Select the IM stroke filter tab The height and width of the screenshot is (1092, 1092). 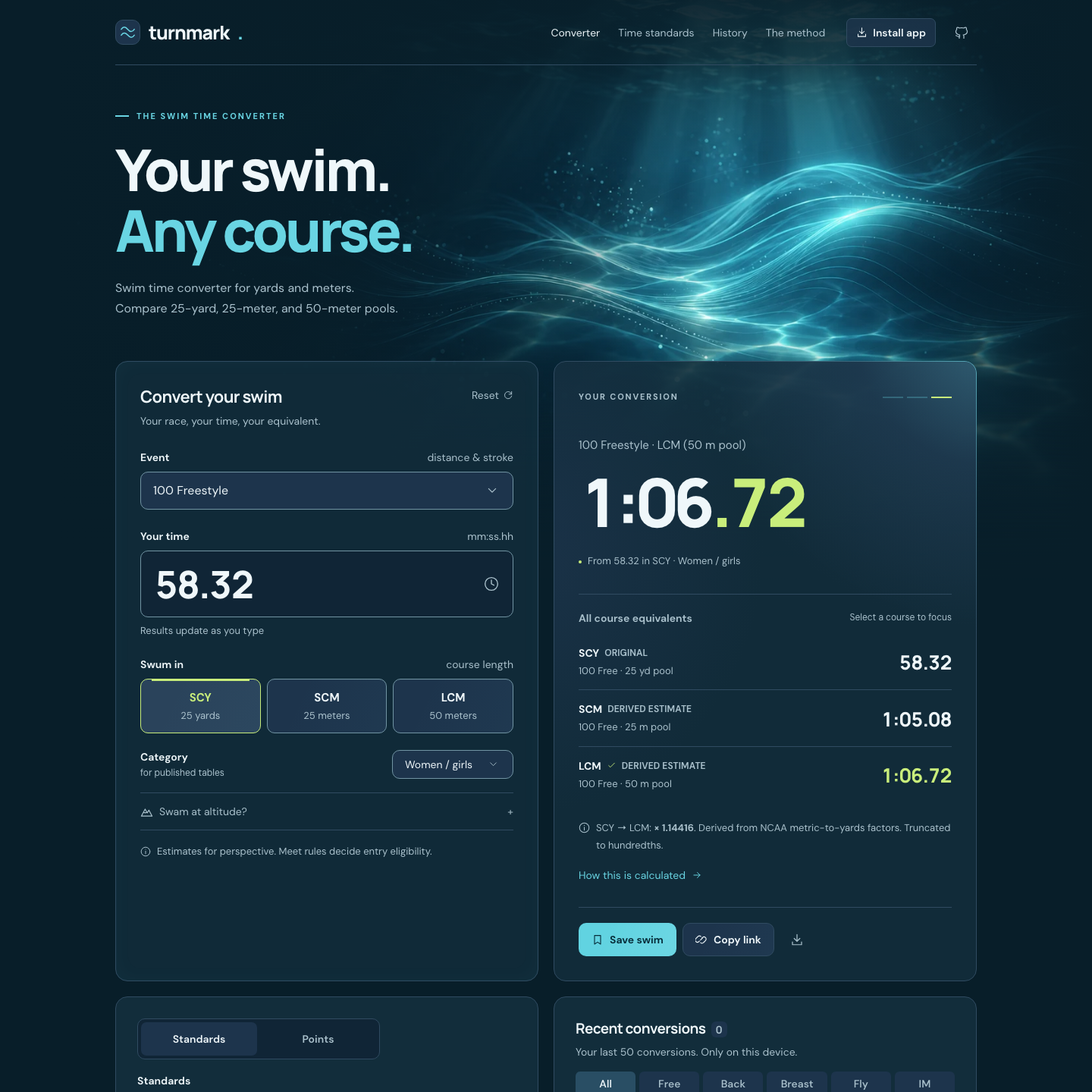pos(924,1083)
